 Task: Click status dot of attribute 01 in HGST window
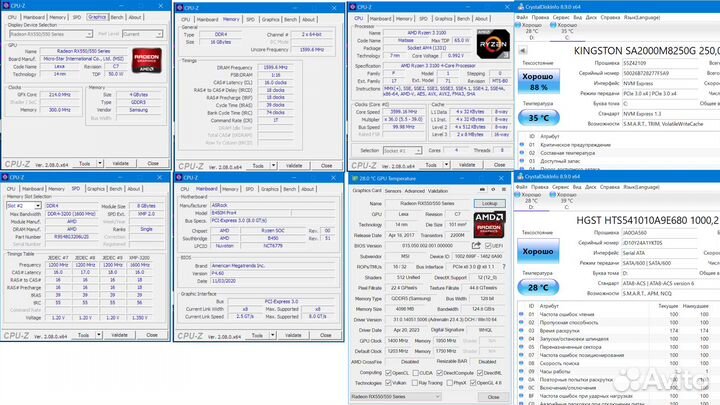tap(522, 314)
